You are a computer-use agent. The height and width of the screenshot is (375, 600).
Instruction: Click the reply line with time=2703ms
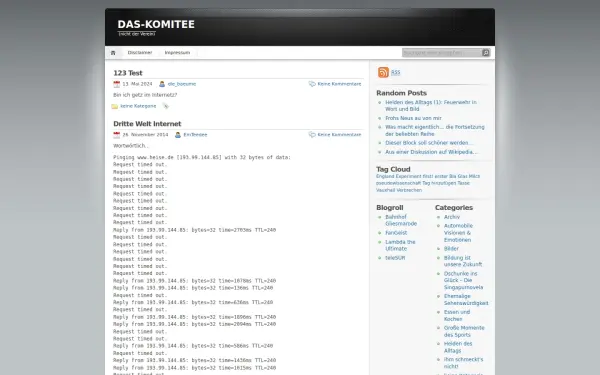click(x=194, y=230)
